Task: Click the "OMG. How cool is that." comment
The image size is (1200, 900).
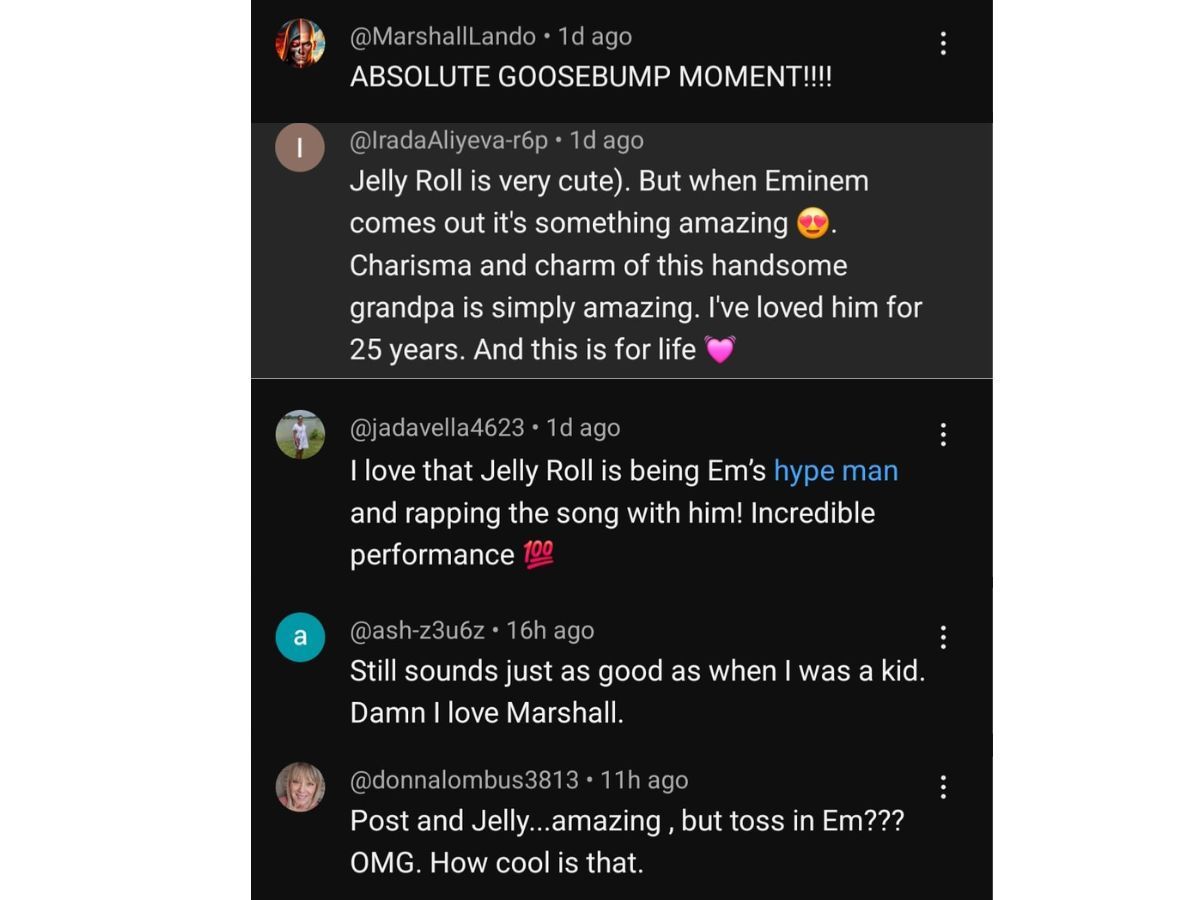Action: point(496,863)
